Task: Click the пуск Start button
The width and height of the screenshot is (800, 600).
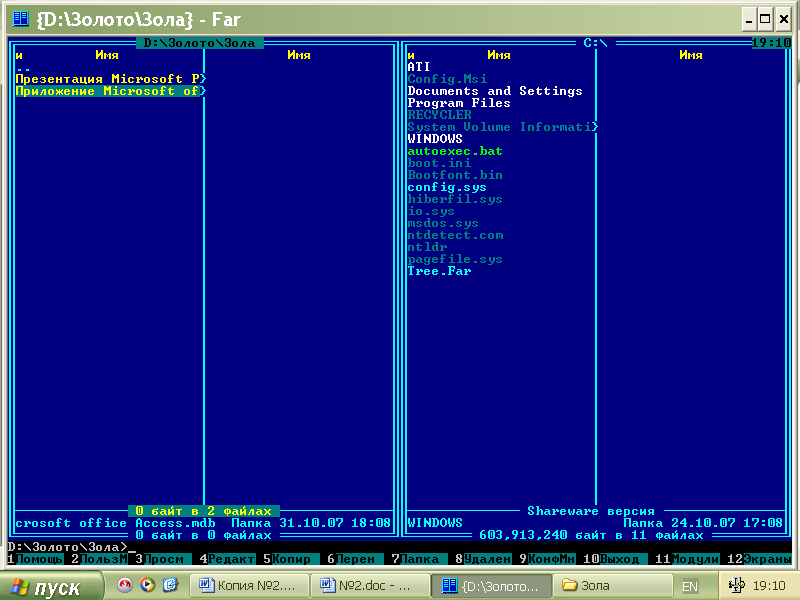Action: pos(51,587)
